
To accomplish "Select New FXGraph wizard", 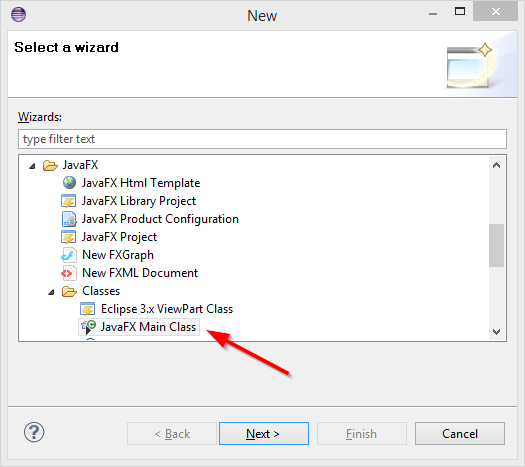I will click(118, 255).
